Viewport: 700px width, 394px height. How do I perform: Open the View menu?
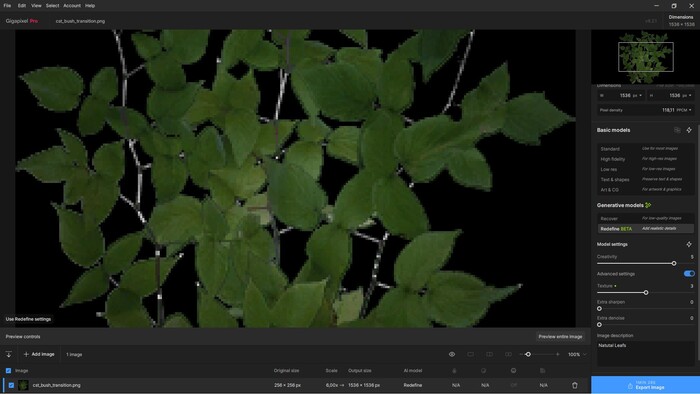(36, 6)
